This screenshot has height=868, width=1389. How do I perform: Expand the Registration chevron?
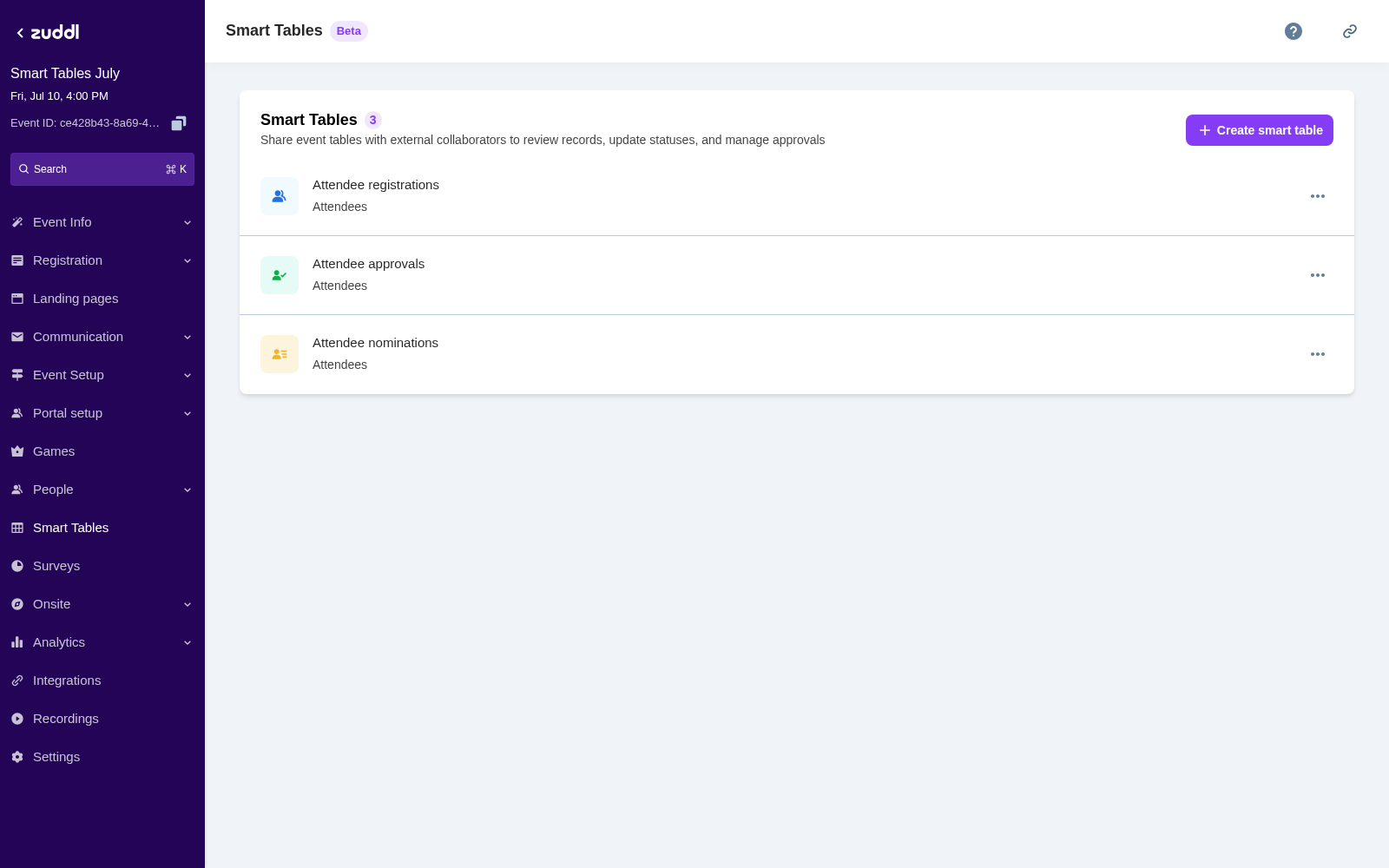pos(188,260)
